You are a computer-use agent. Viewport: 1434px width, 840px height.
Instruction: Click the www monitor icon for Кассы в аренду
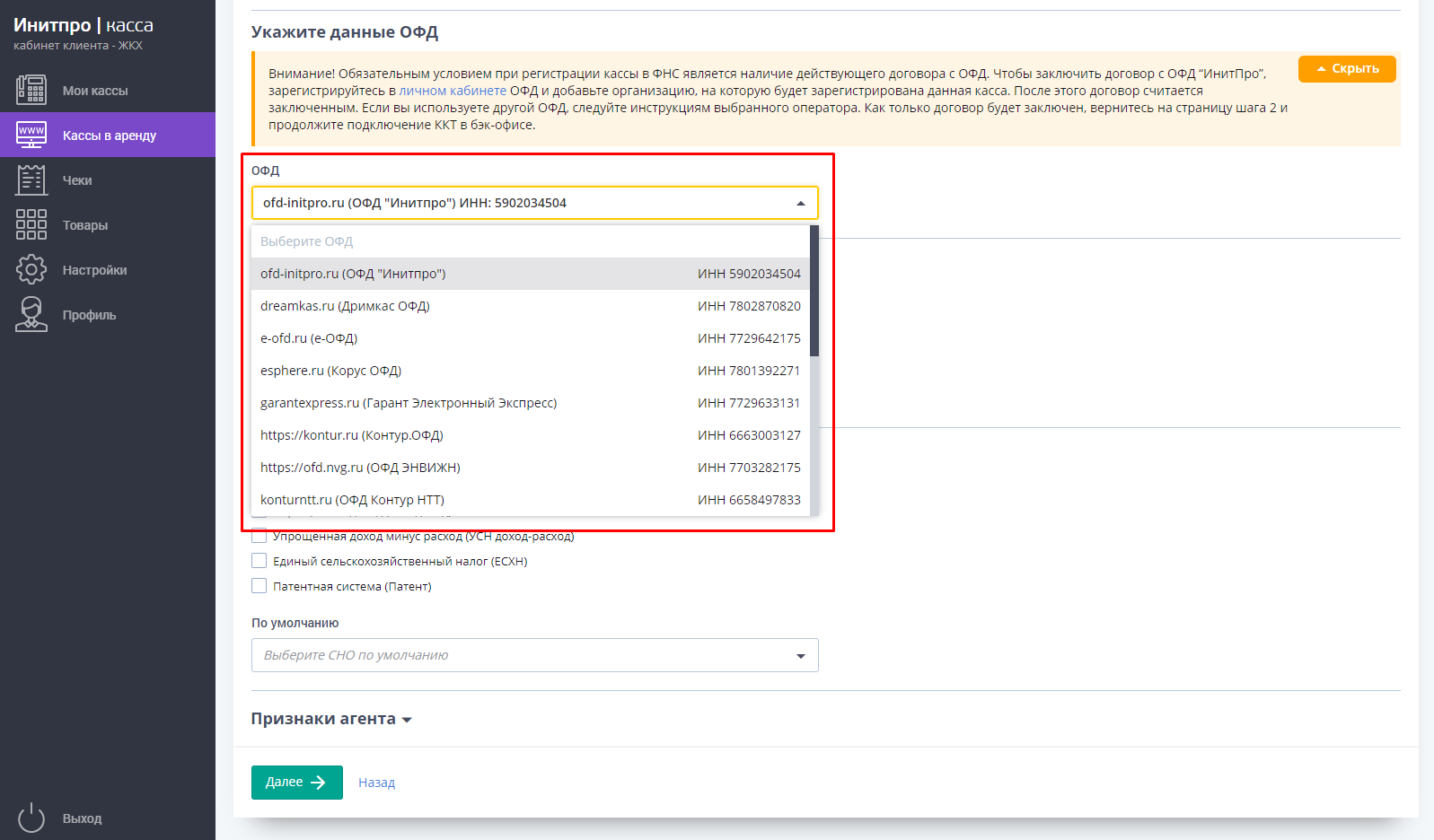[31, 135]
